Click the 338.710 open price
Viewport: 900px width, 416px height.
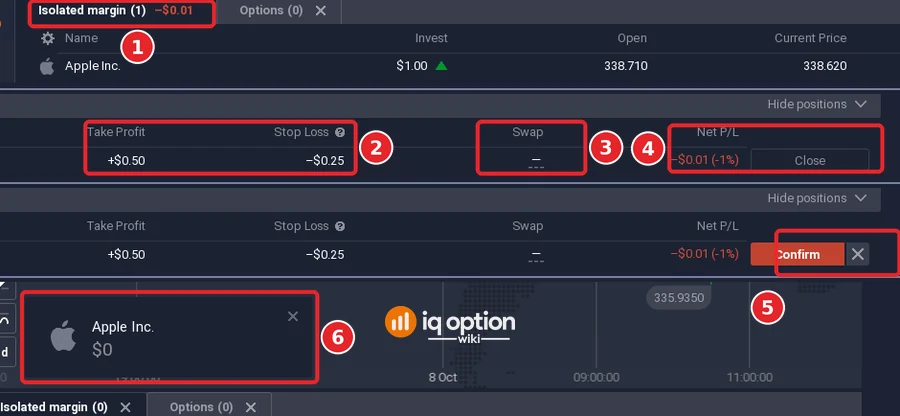point(626,66)
